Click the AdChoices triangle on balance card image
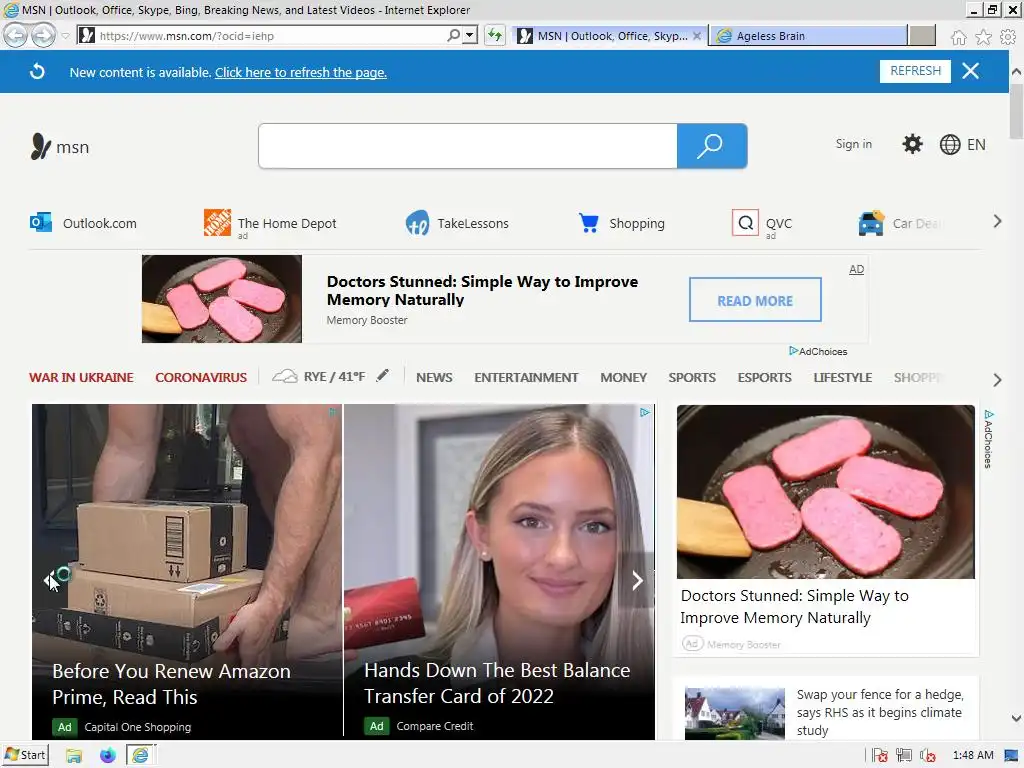Viewport: 1024px width, 768px height. (645, 412)
